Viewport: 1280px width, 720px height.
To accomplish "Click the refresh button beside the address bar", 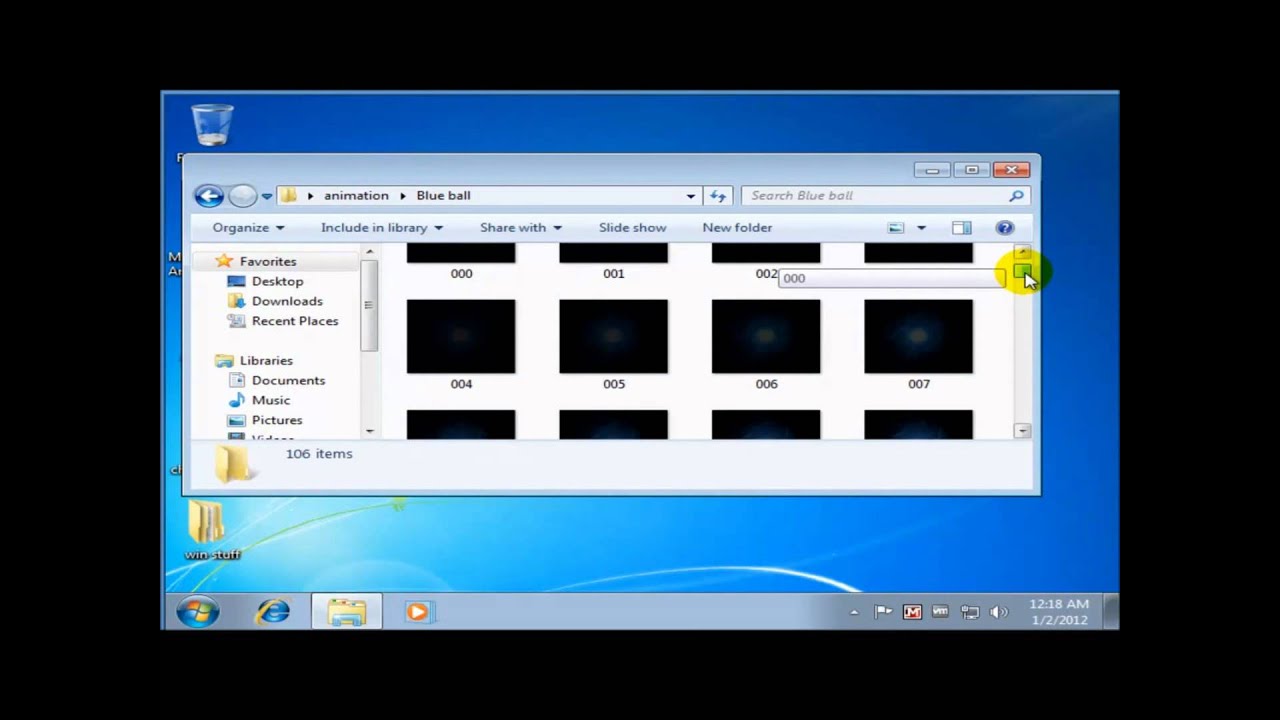I will pyautogui.click(x=718, y=196).
